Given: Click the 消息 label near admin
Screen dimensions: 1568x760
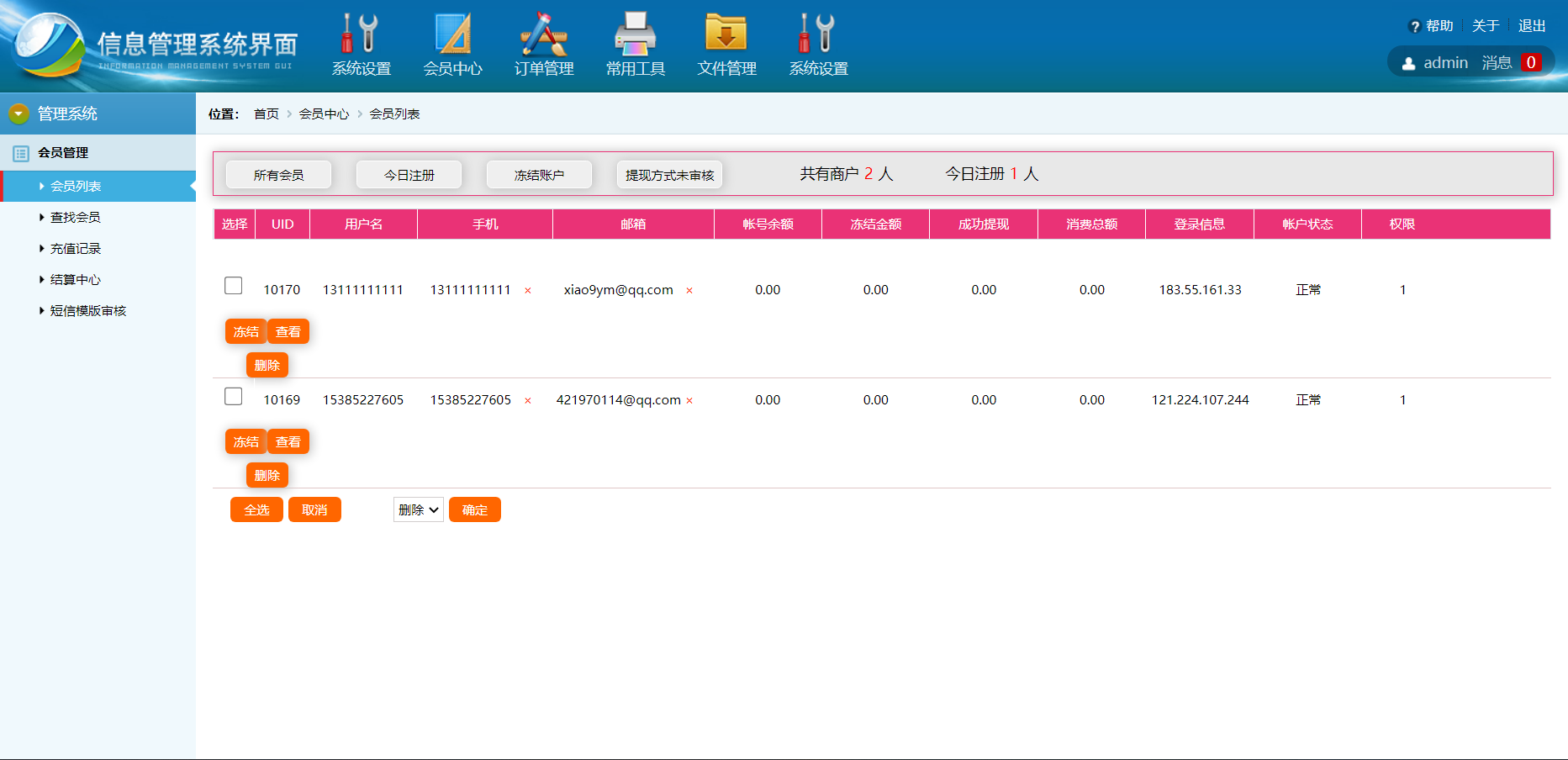Looking at the screenshot, I should (1497, 63).
